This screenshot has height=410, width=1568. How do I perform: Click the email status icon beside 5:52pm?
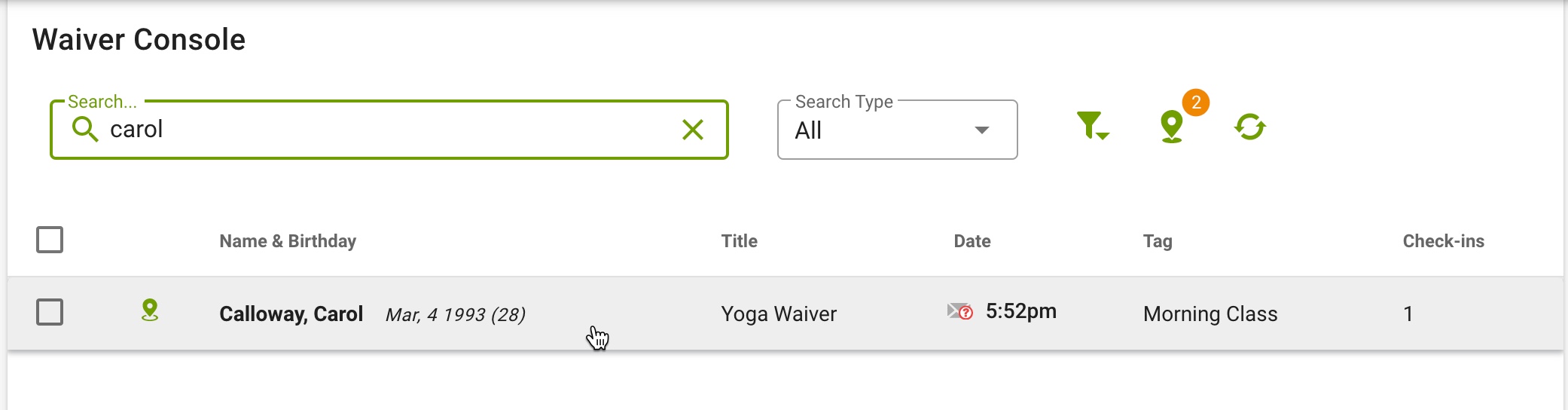[959, 311]
